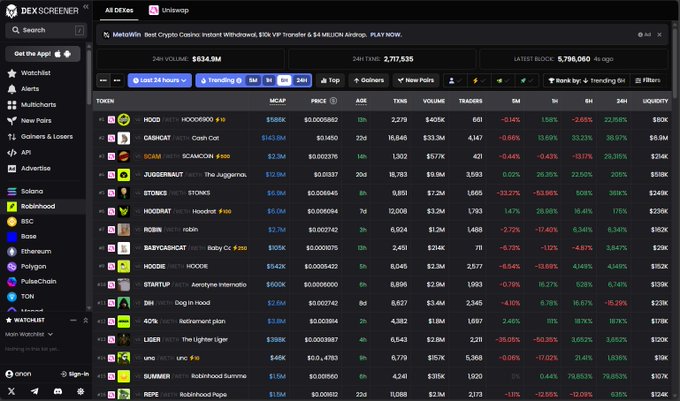Open the MetaWin advertiser link

click(x=126, y=35)
